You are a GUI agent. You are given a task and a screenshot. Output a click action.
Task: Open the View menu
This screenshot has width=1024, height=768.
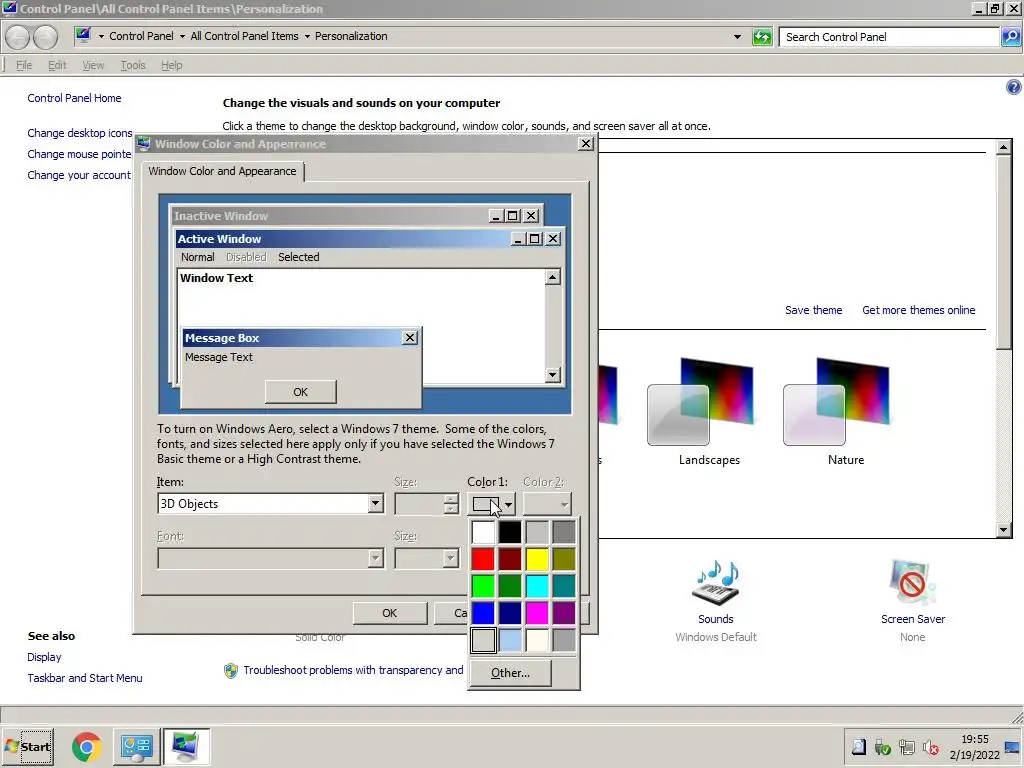[93, 65]
